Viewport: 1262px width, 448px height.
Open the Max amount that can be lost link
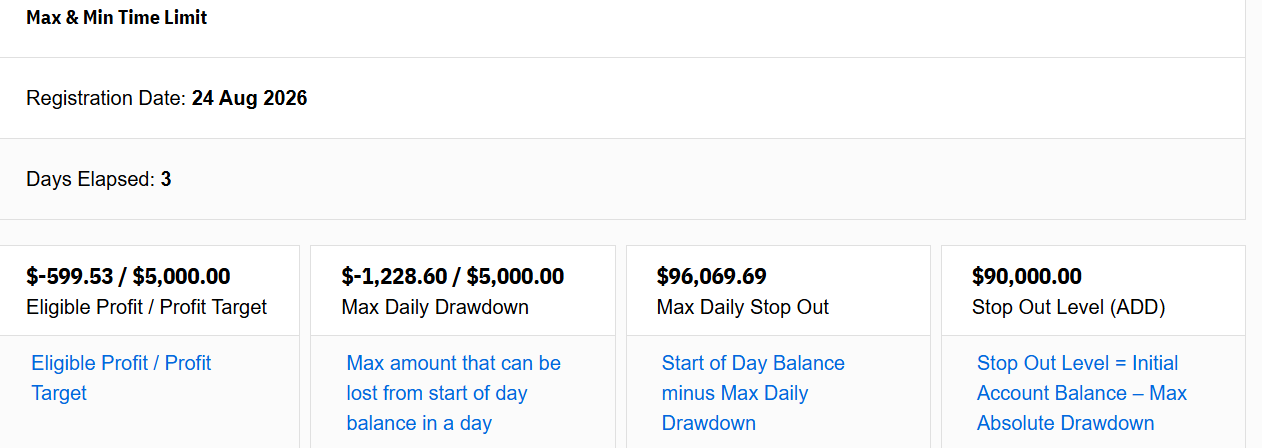454,393
